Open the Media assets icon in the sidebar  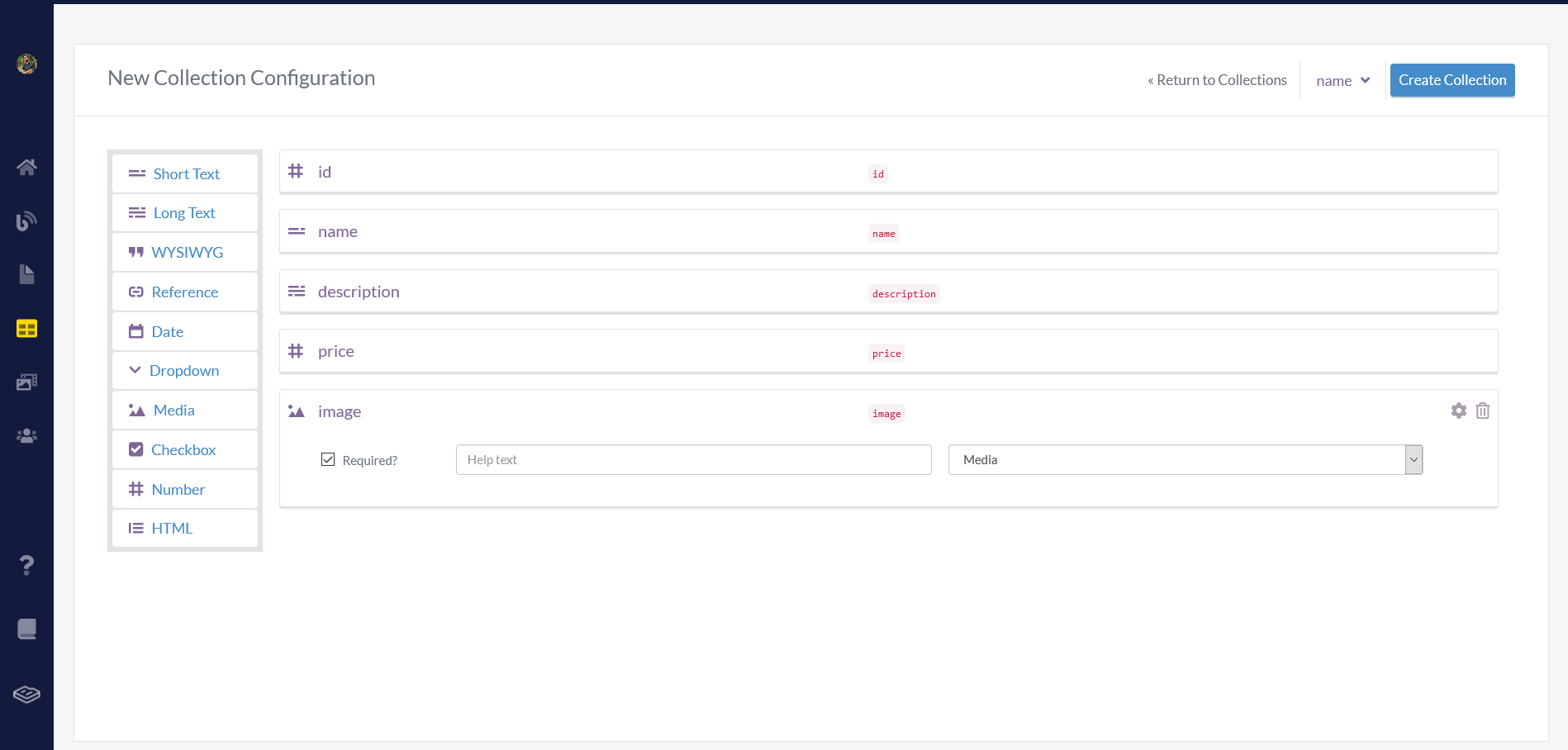click(x=26, y=381)
